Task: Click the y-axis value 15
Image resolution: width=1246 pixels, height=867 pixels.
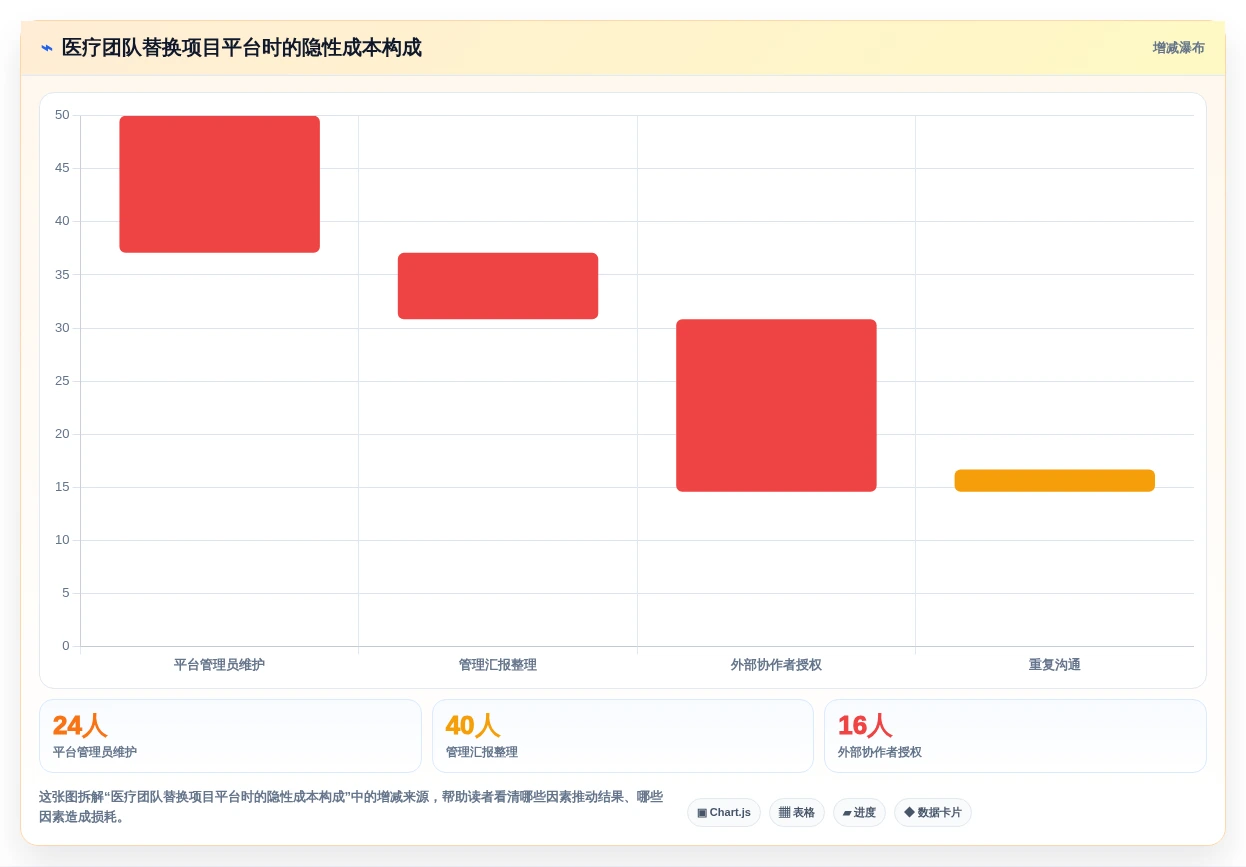Action: tap(62, 487)
